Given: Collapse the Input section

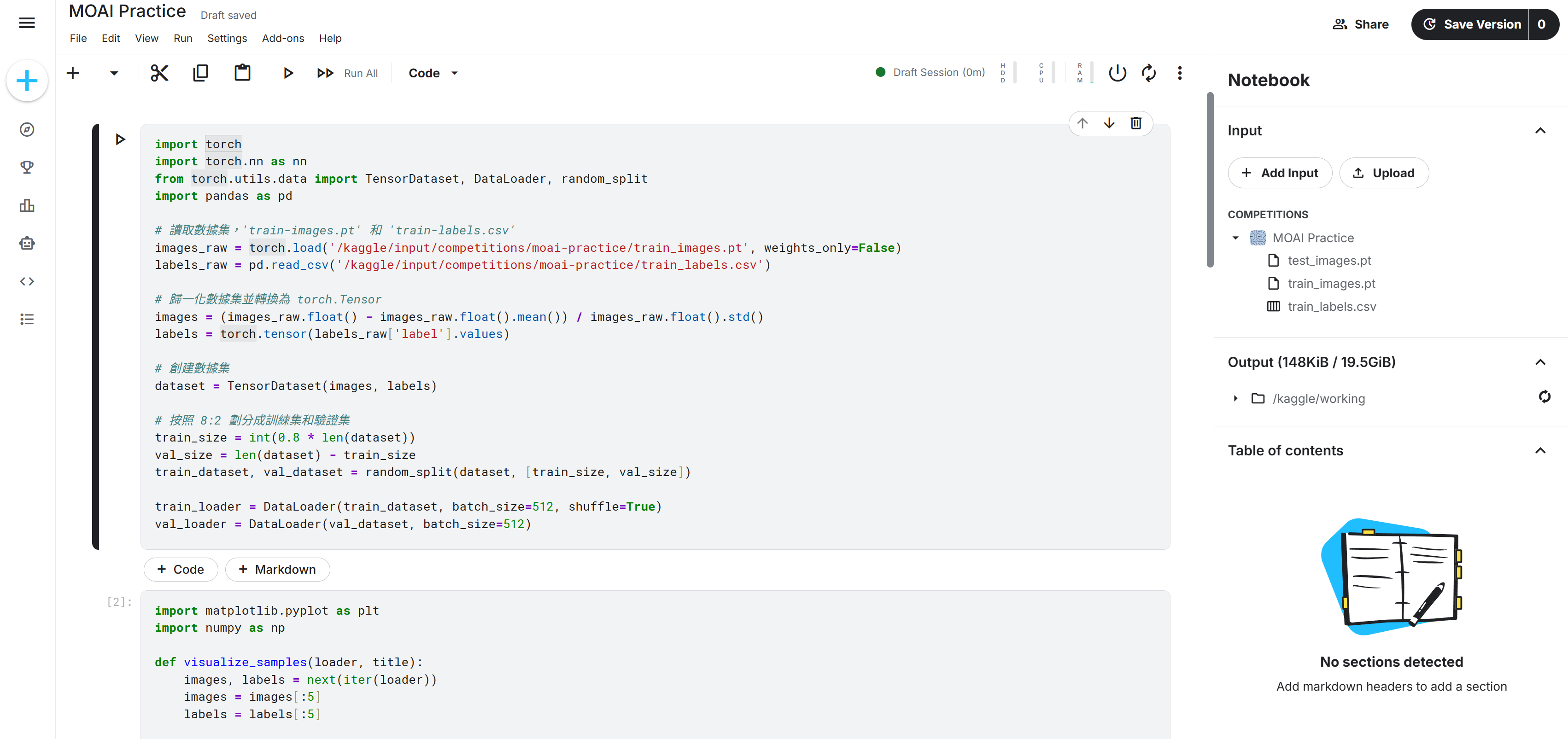Looking at the screenshot, I should click(x=1540, y=131).
